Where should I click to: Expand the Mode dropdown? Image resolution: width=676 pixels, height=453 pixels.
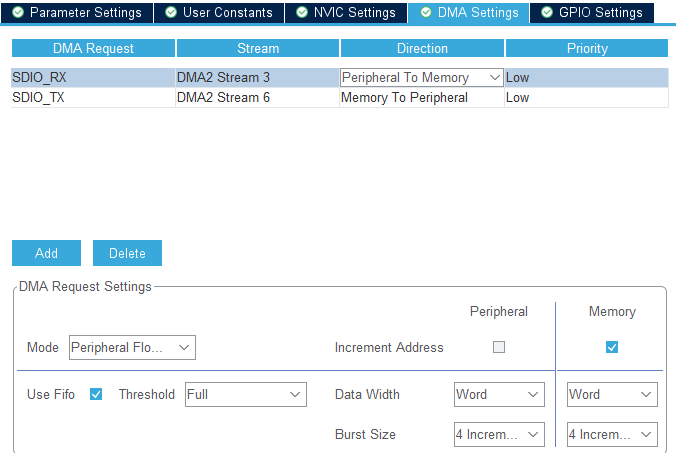pos(132,347)
